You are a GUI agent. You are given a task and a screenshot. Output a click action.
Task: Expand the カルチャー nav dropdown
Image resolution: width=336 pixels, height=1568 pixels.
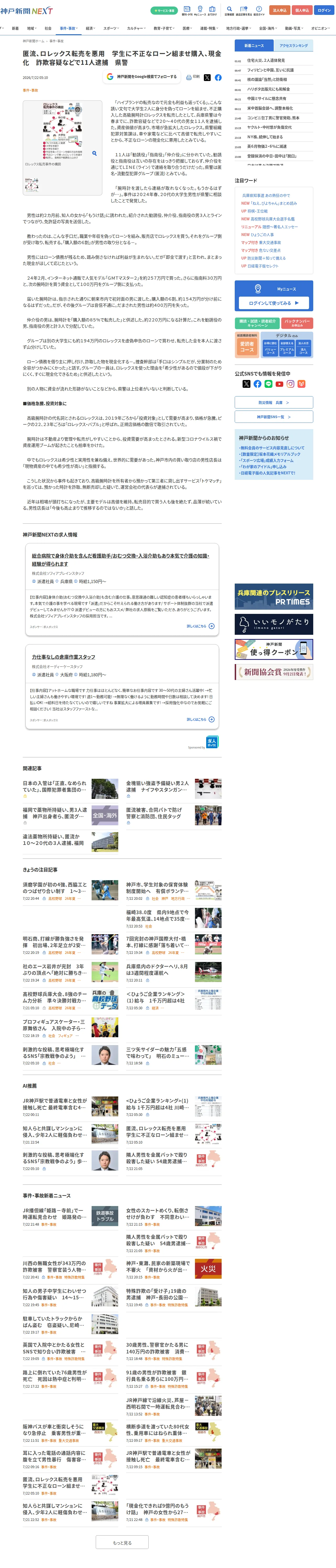coord(136,28)
